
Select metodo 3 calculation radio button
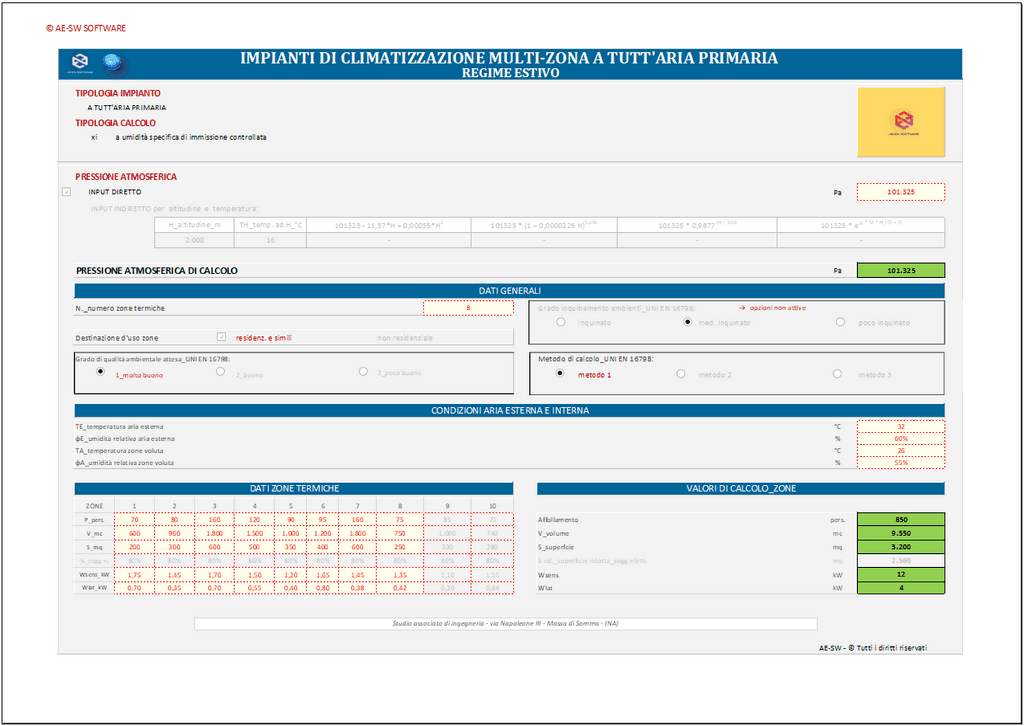pyautogui.click(x=837, y=374)
